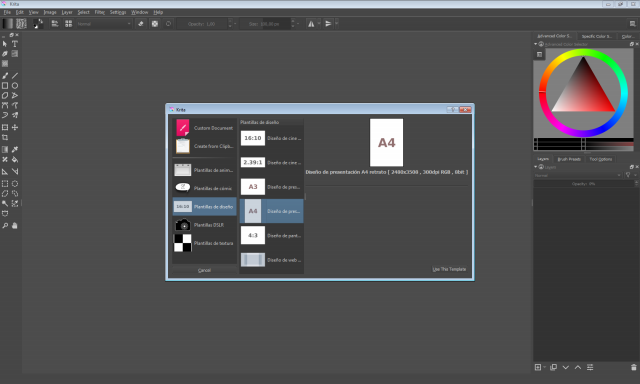640x384 pixels.
Task: Collapse the Layers docker arrow
Action: click(x=536, y=167)
